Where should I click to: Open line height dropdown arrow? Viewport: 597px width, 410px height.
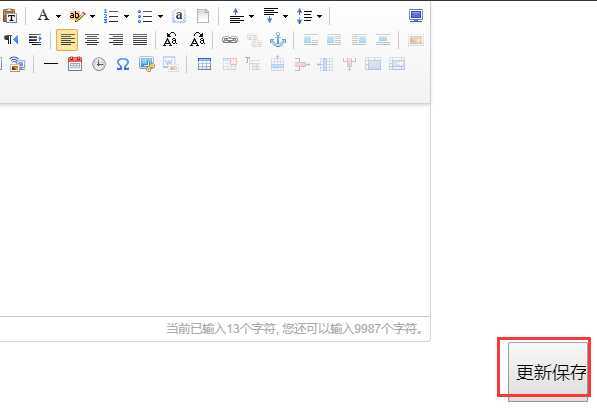pos(319,16)
